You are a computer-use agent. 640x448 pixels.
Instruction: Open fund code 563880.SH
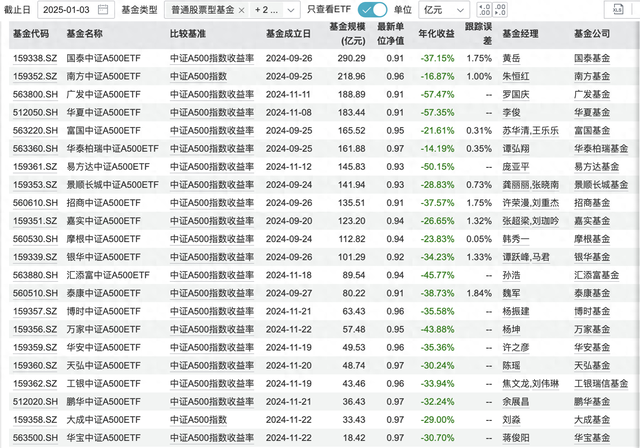35,275
